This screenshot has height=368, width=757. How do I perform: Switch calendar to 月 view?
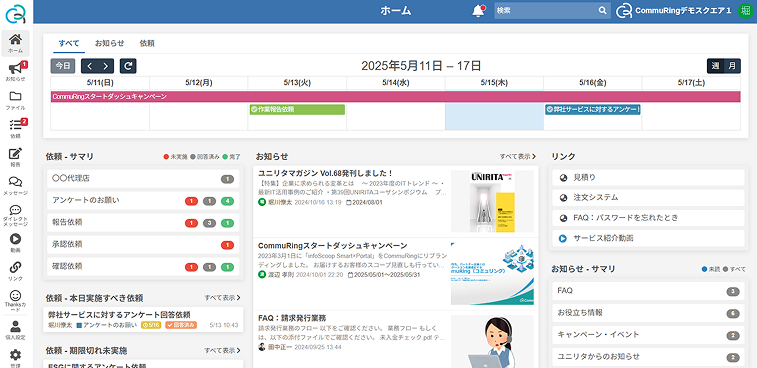pos(732,66)
